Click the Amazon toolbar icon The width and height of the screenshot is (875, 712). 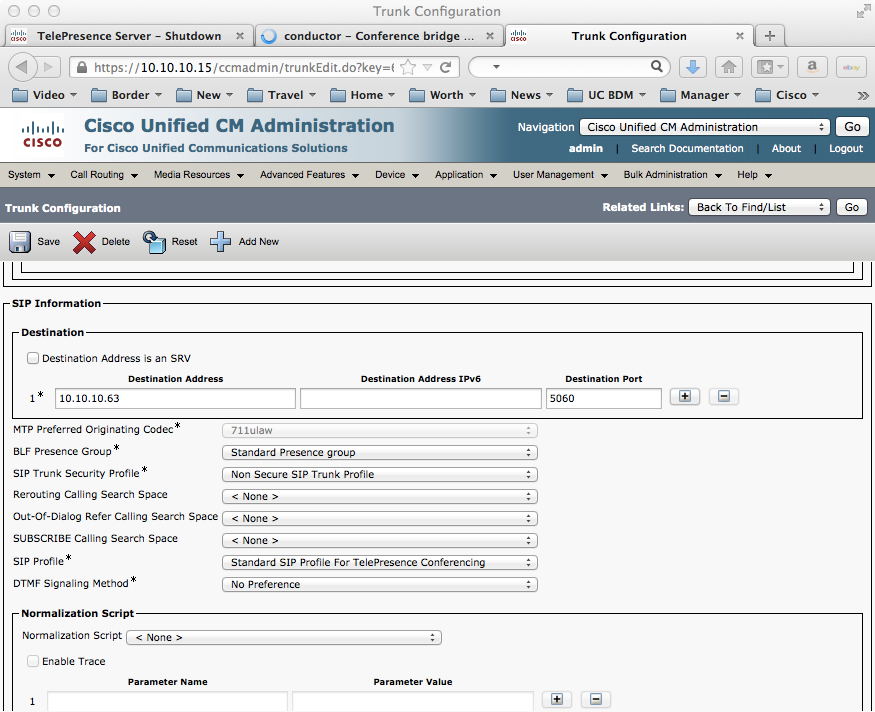[x=812, y=68]
